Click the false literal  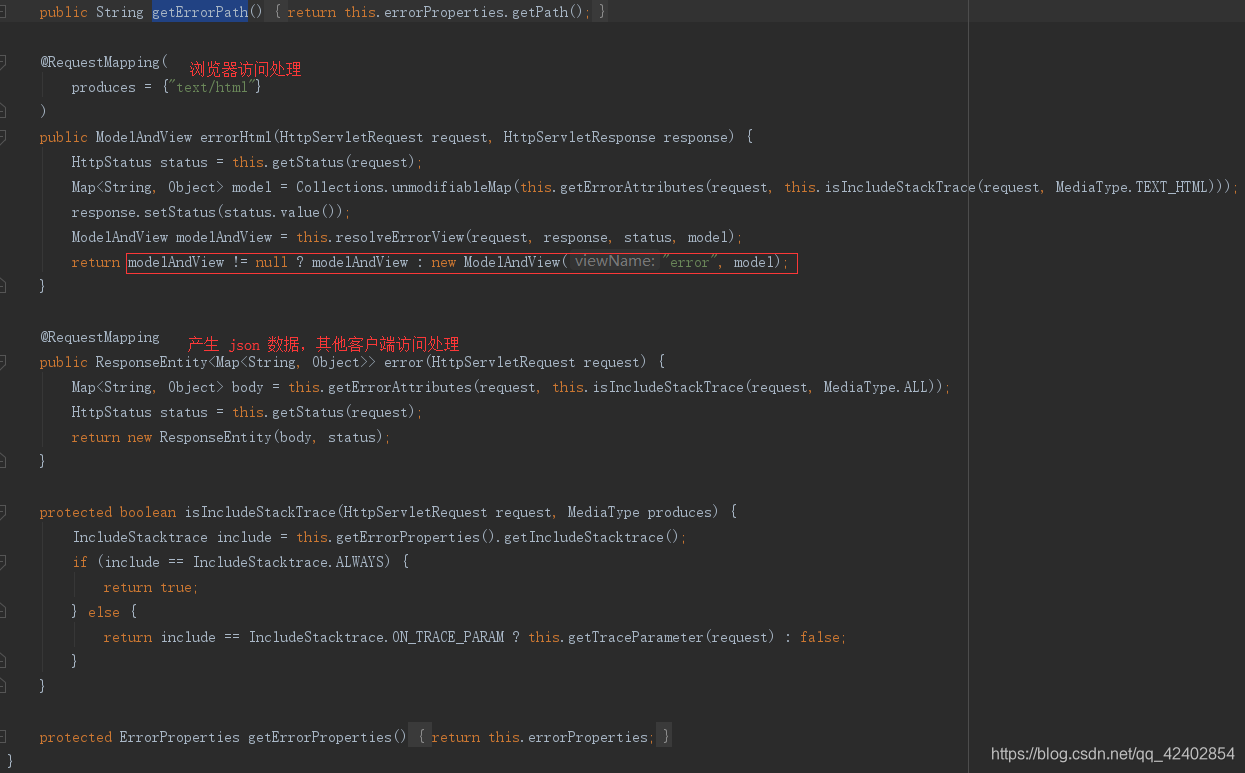(x=820, y=637)
